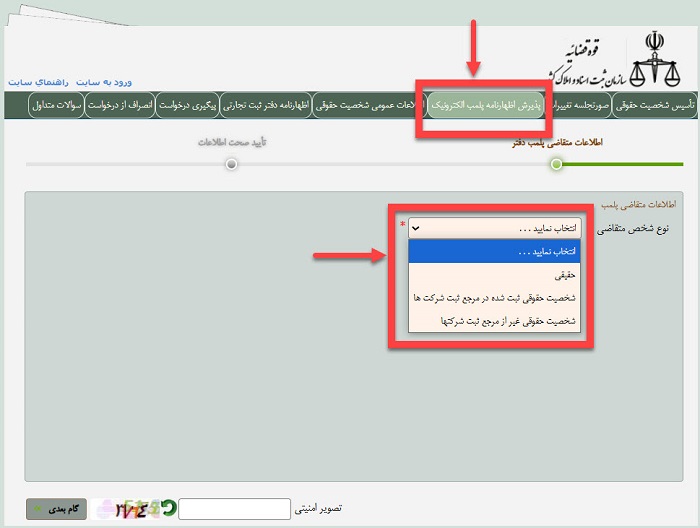Click the 'تصویر امنیتی' captcha text field

click(234, 509)
